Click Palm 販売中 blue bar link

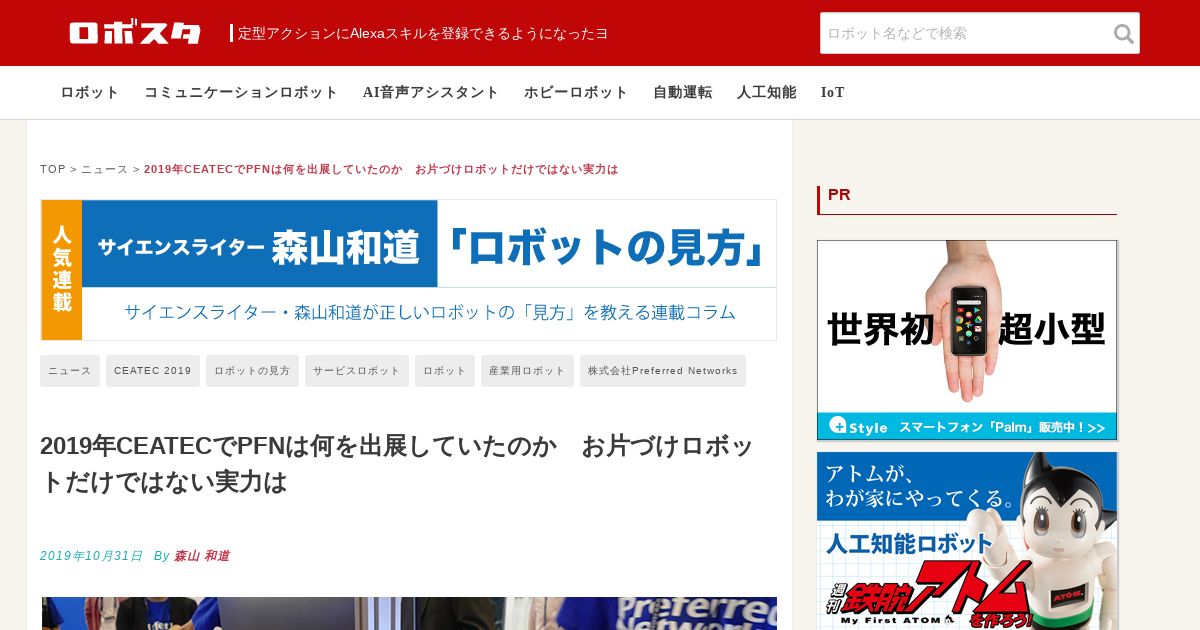(967, 427)
